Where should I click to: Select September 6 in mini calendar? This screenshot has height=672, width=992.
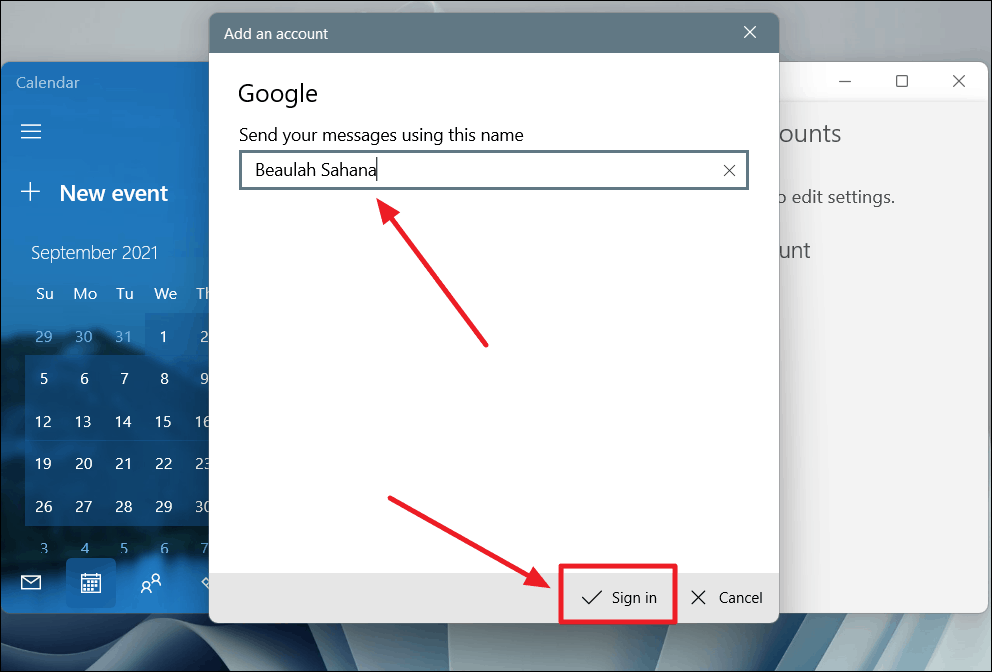(x=84, y=378)
